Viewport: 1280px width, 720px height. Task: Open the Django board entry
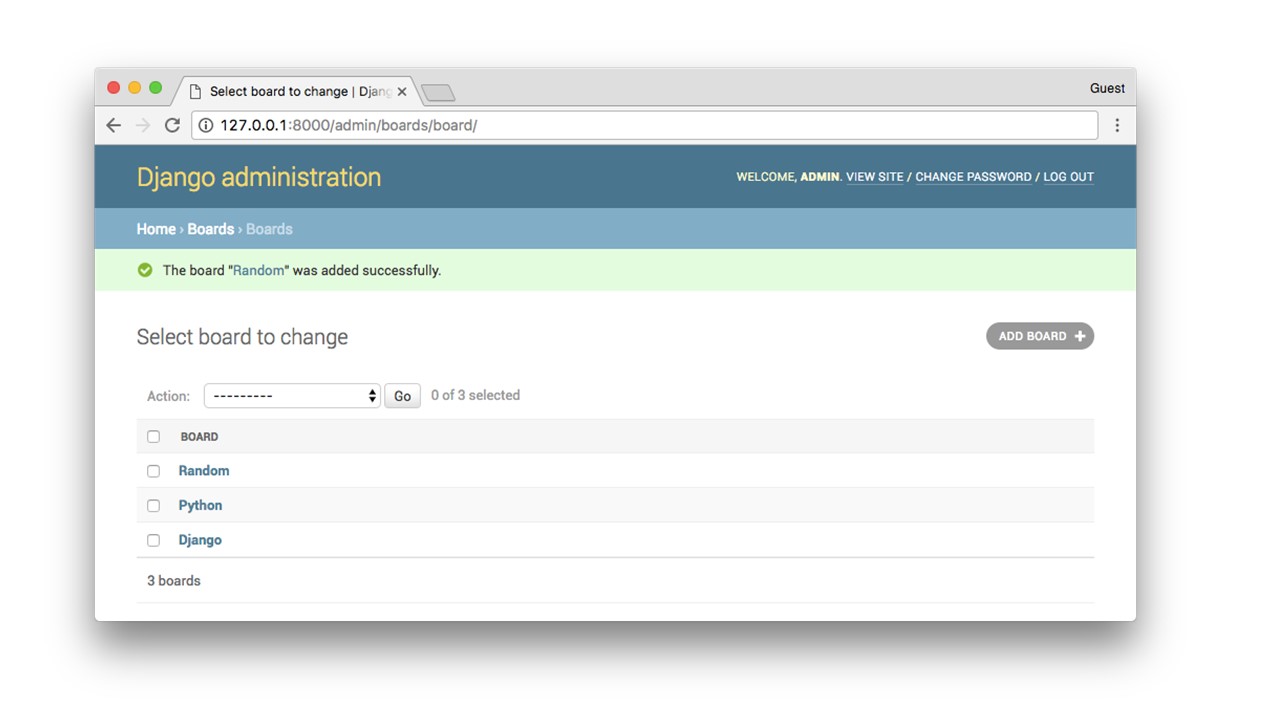pos(200,540)
